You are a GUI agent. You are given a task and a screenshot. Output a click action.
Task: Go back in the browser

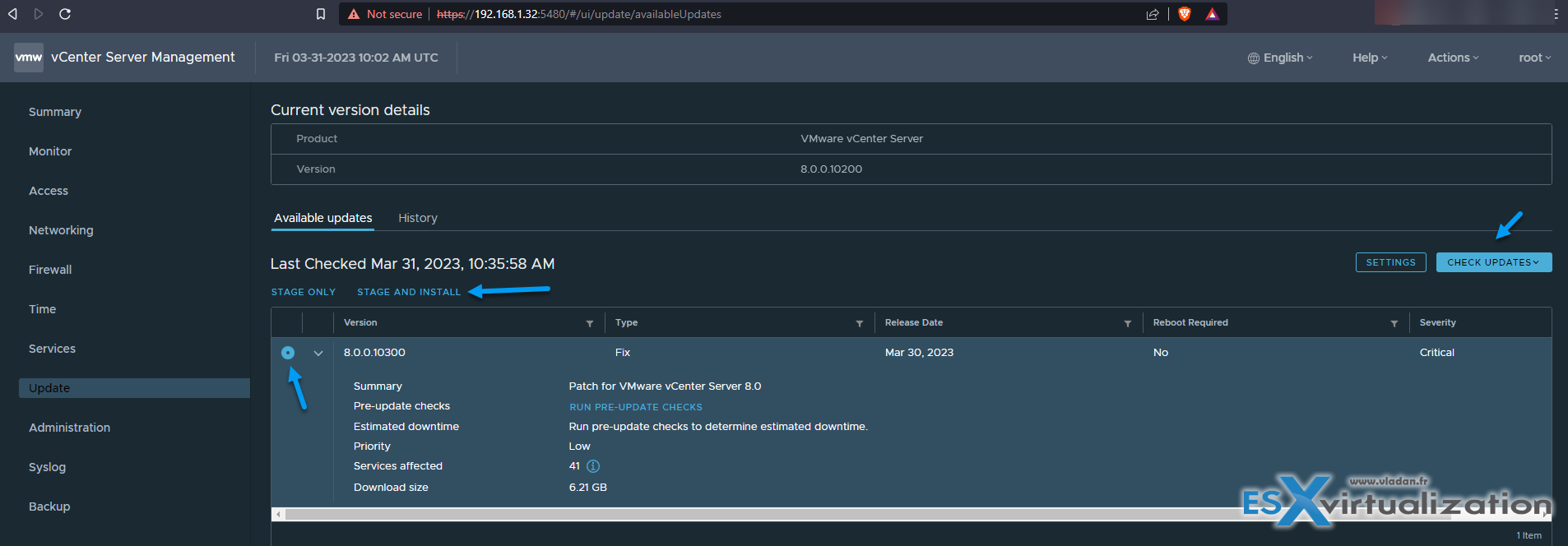(12, 14)
